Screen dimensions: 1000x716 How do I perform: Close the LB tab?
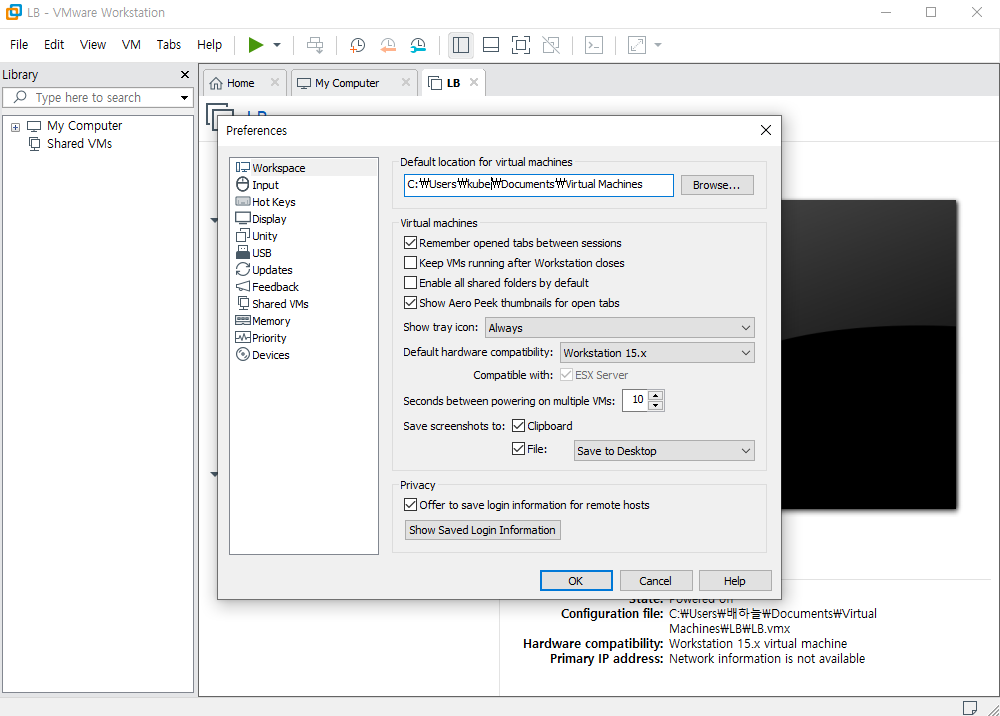474,82
